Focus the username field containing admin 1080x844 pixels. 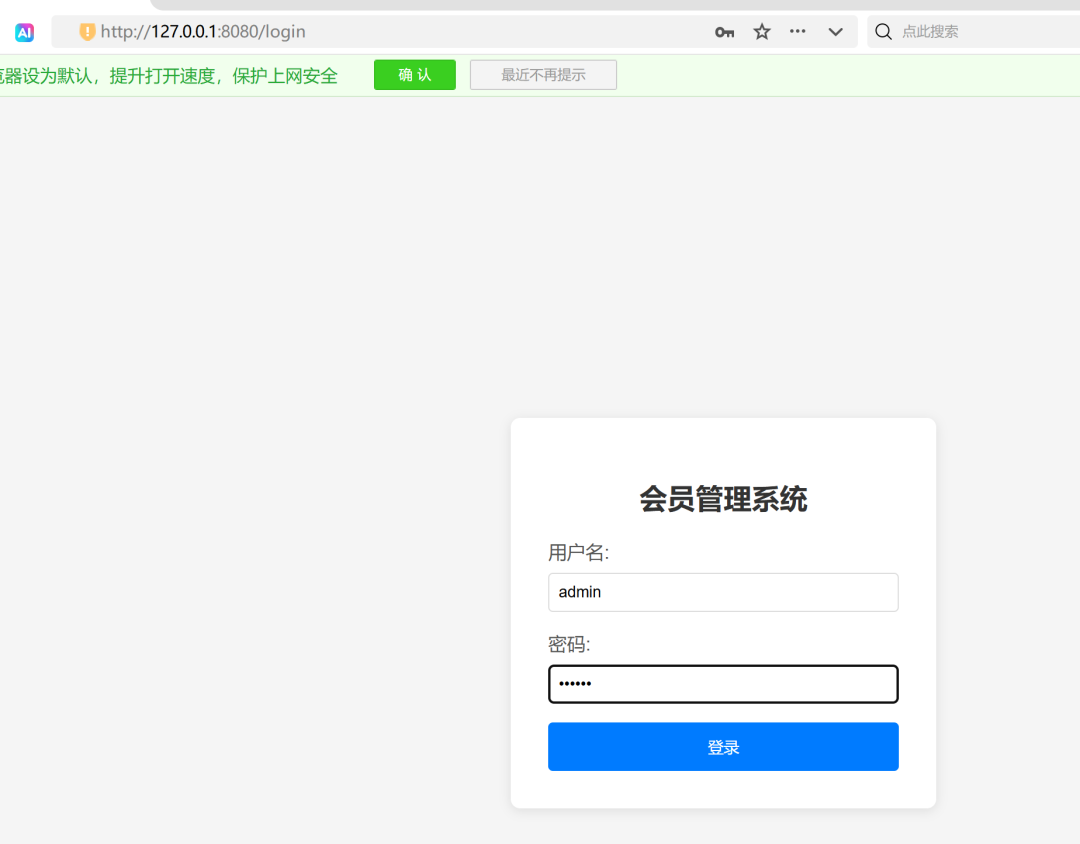(x=723, y=592)
